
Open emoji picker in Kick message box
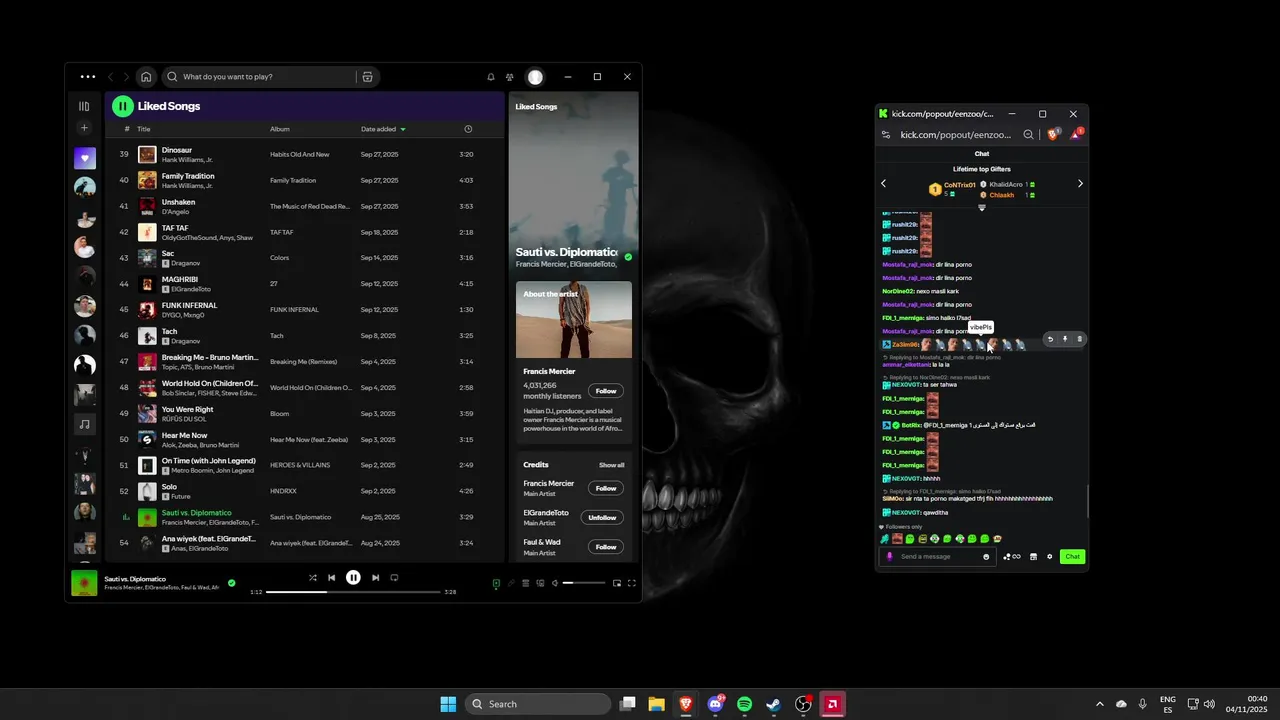click(986, 557)
